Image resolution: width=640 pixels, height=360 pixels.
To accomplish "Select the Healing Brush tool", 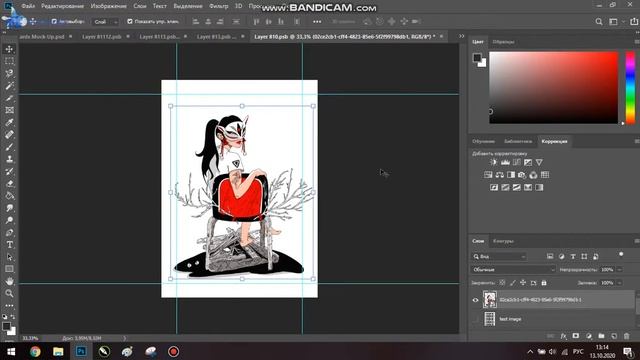I will 9,135.
